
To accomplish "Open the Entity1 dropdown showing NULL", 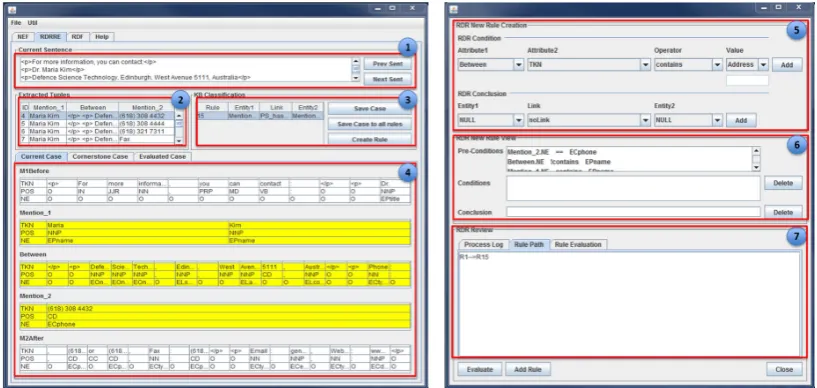I will (491, 120).
